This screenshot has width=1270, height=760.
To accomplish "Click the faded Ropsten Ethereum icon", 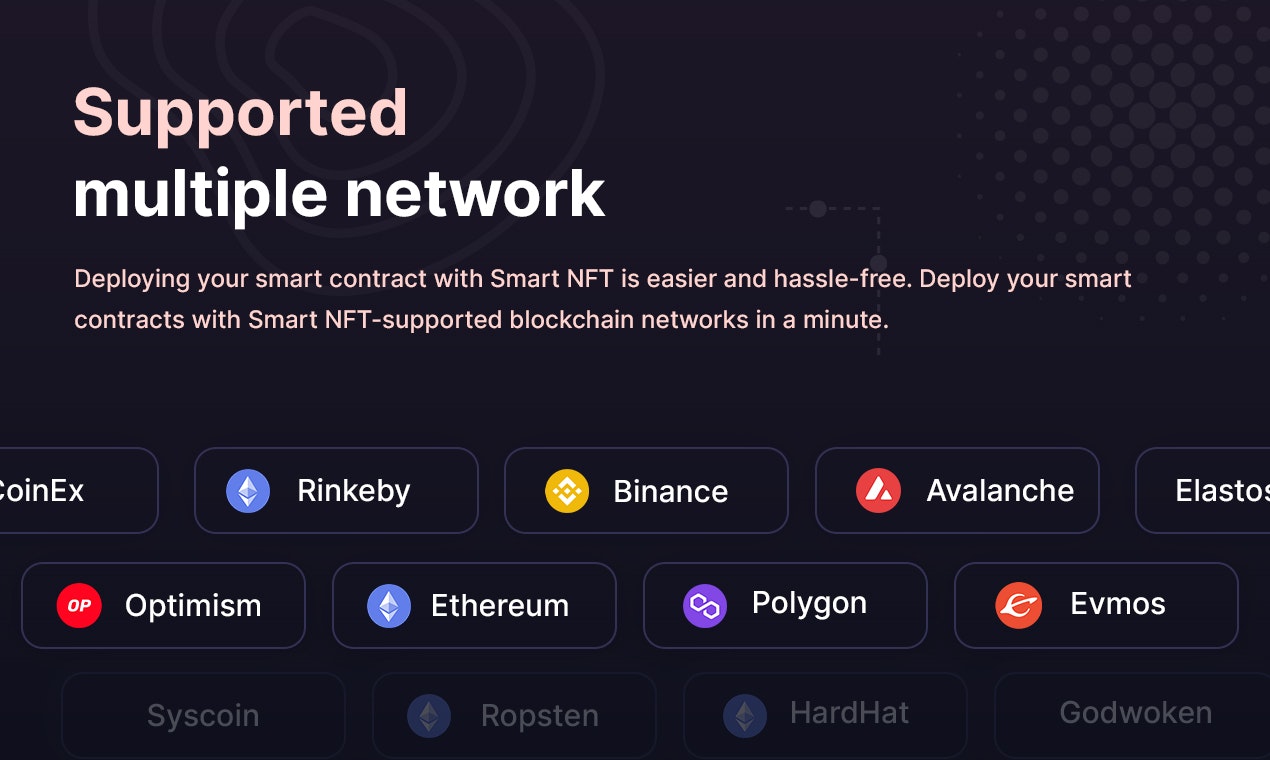I will (429, 716).
